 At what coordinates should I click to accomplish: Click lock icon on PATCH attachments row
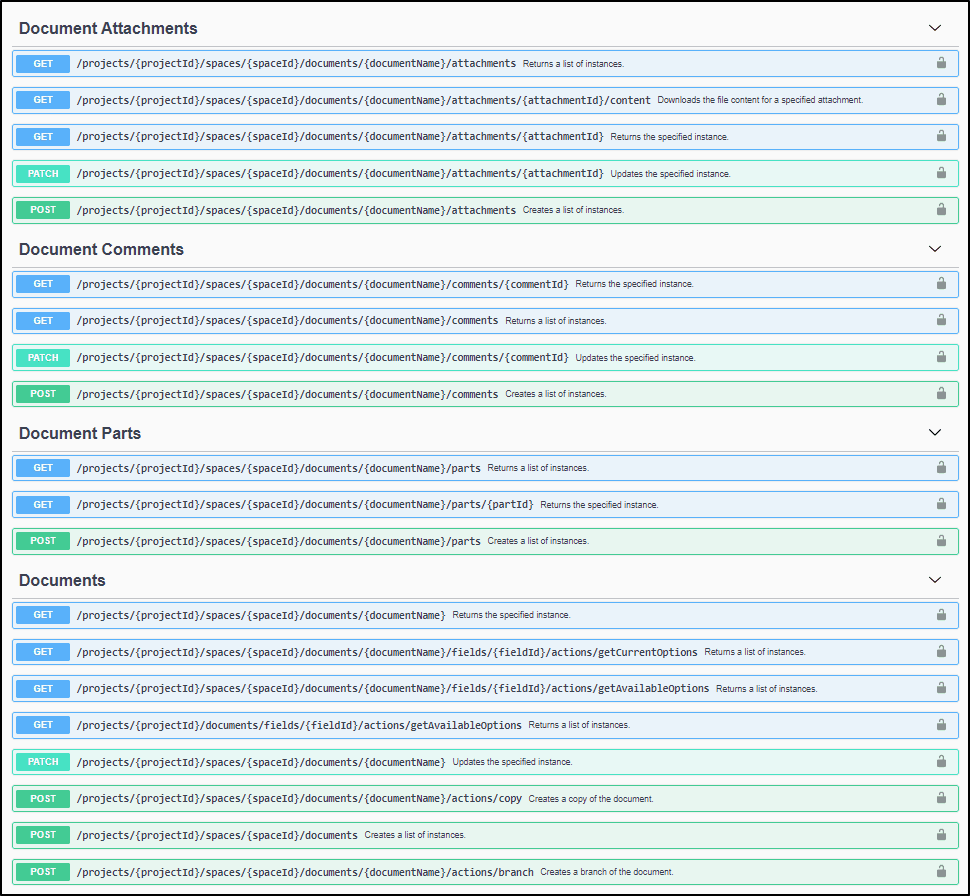click(x=941, y=173)
